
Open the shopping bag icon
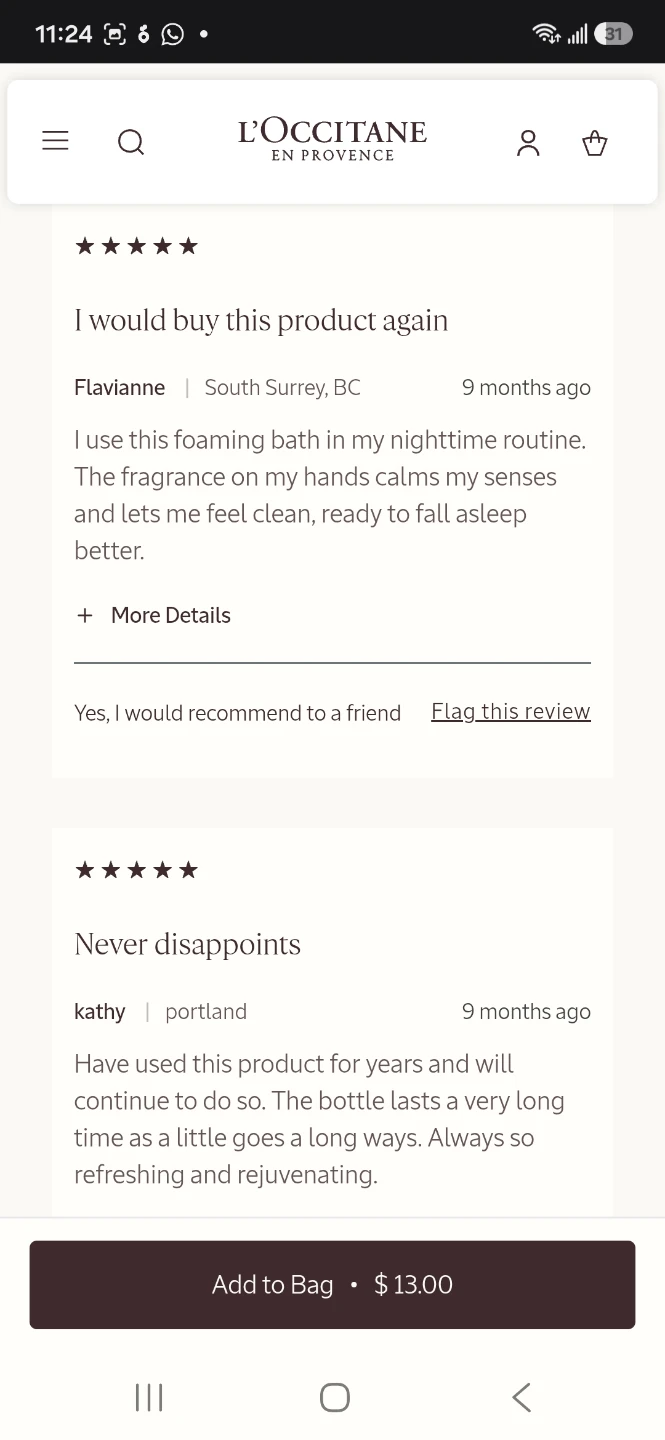(595, 143)
